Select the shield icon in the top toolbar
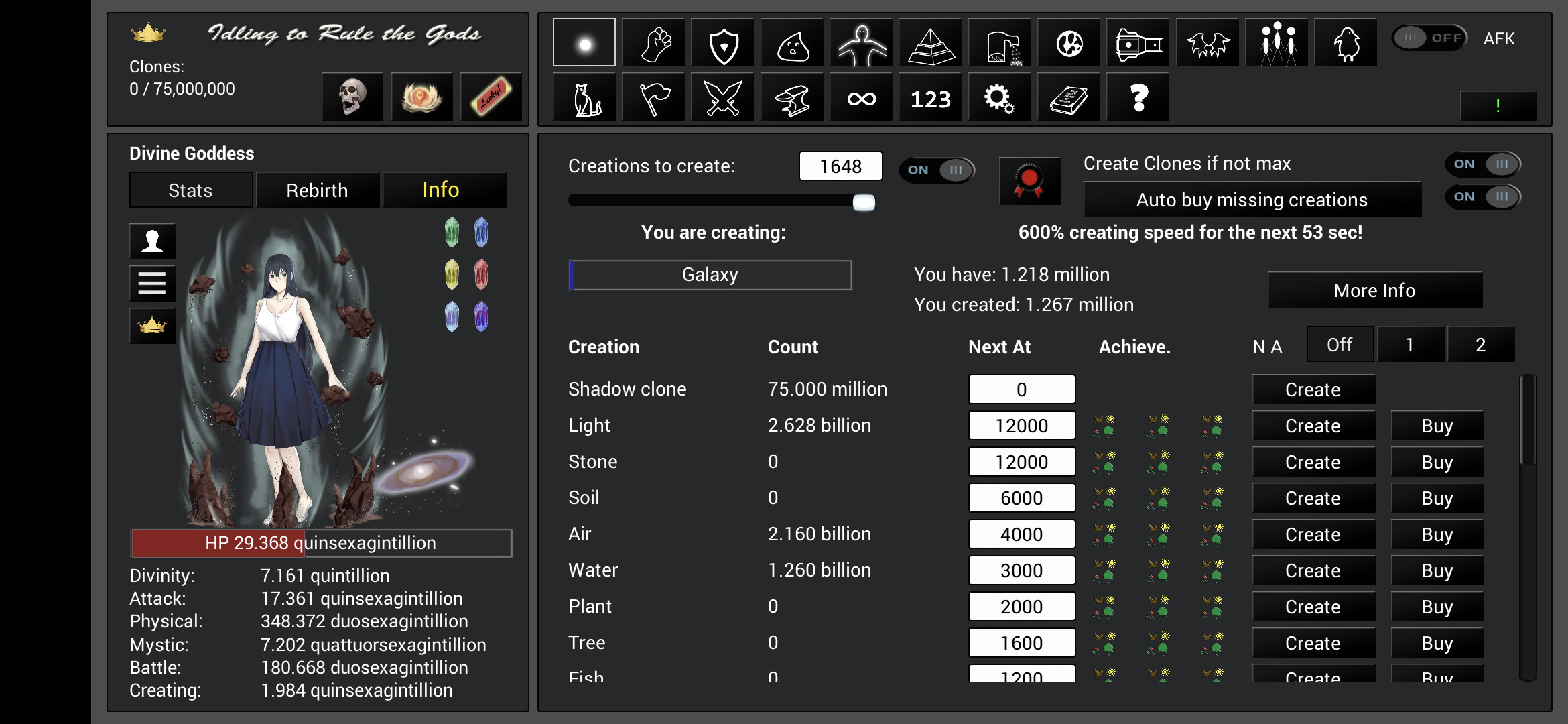 pos(723,42)
